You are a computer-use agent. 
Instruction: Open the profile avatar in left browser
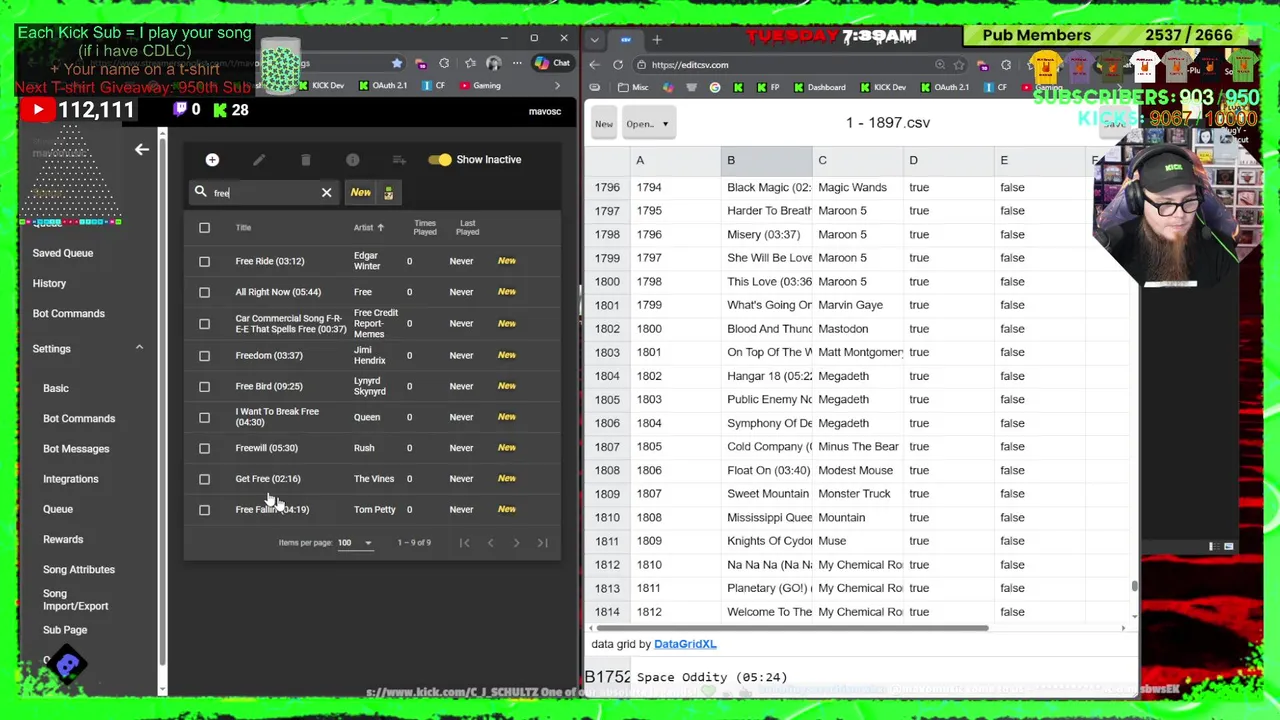(x=494, y=63)
